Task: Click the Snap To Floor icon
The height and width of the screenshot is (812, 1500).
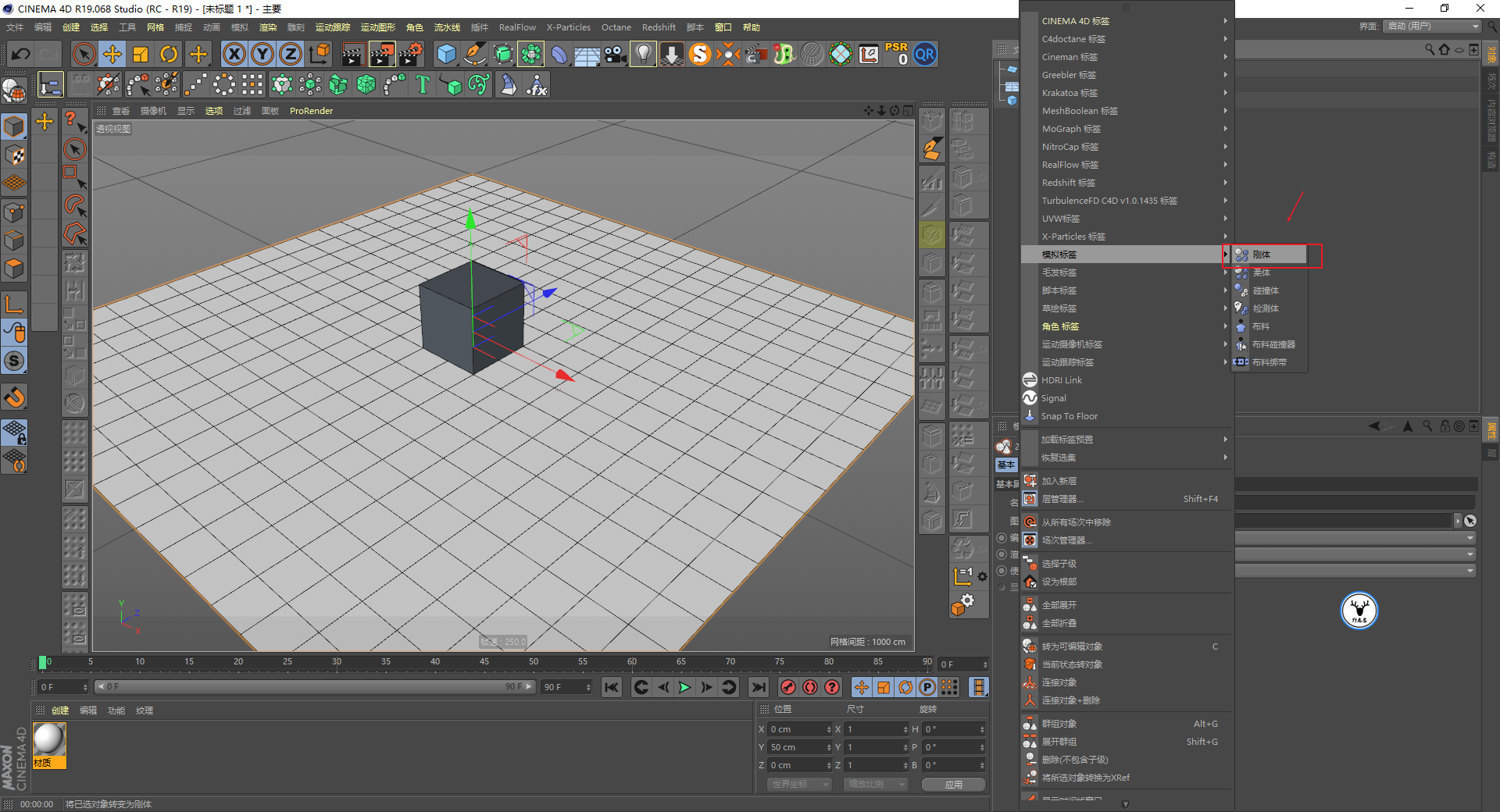Action: 1030,416
